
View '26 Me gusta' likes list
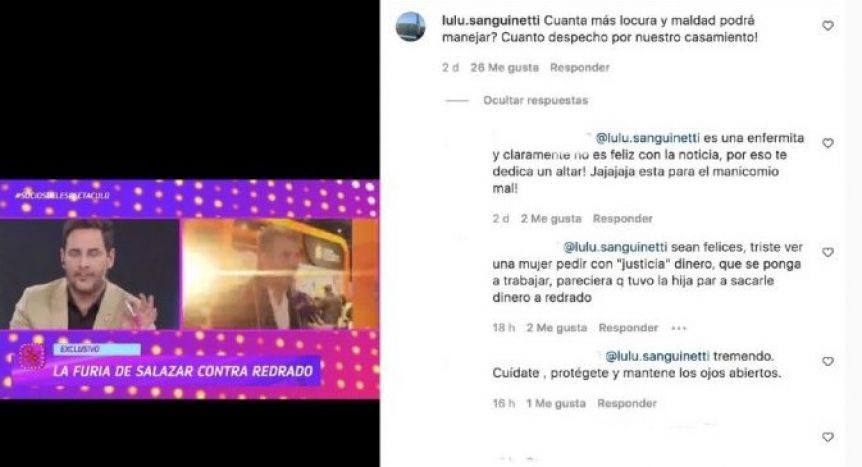[505, 68]
